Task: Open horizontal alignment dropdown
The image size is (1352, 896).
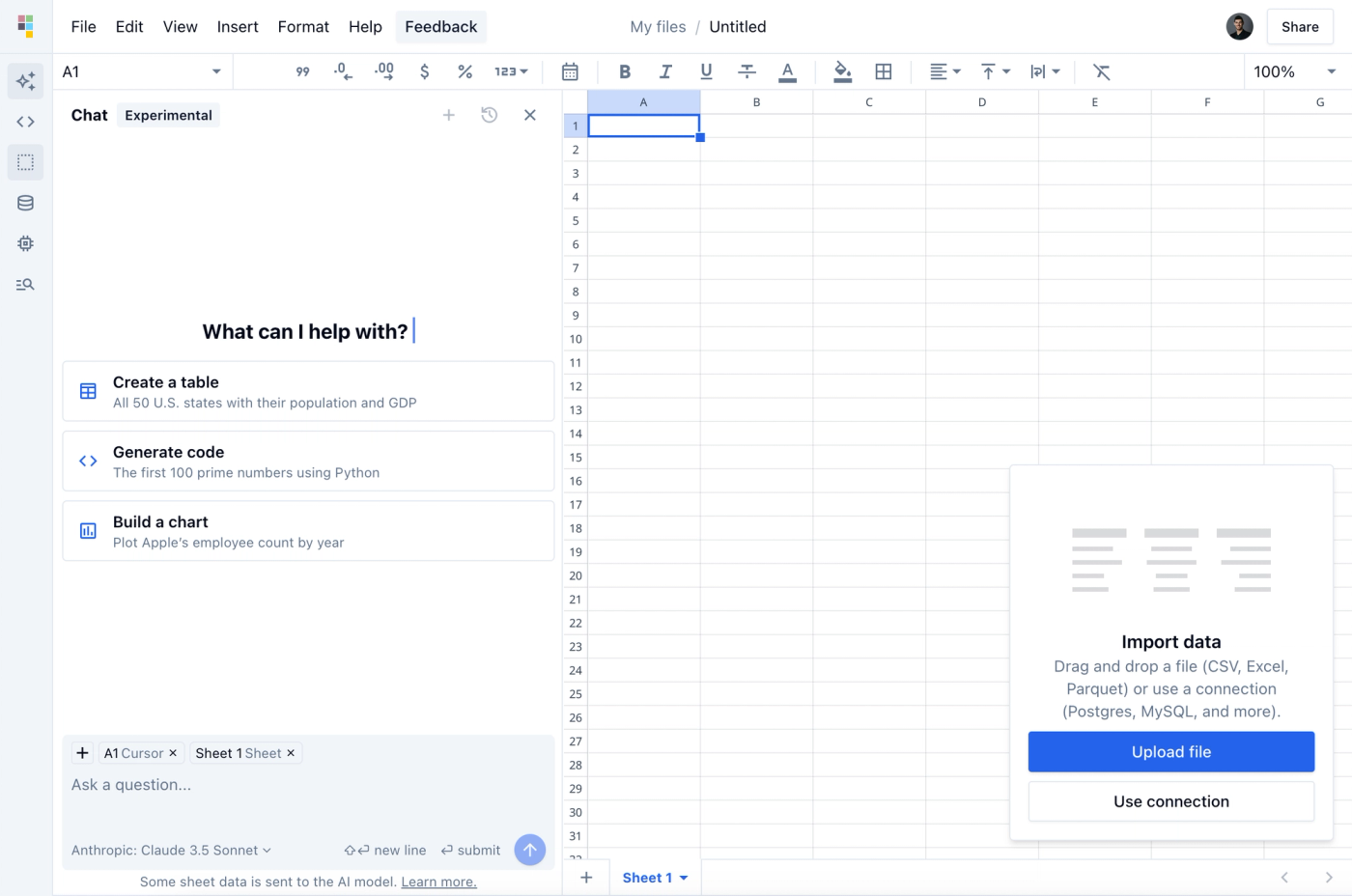Action: pyautogui.click(x=945, y=71)
